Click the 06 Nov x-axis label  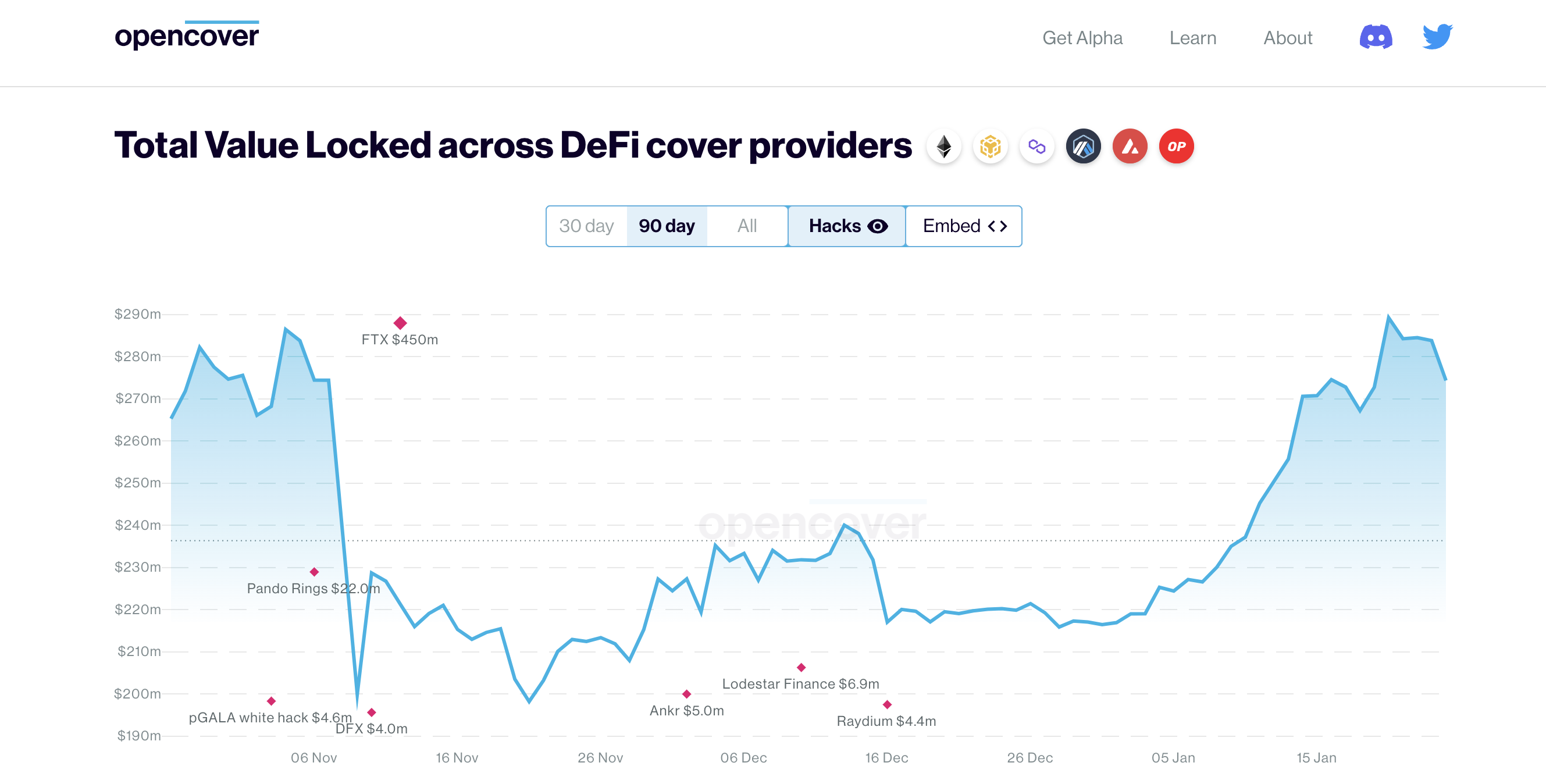(314, 758)
